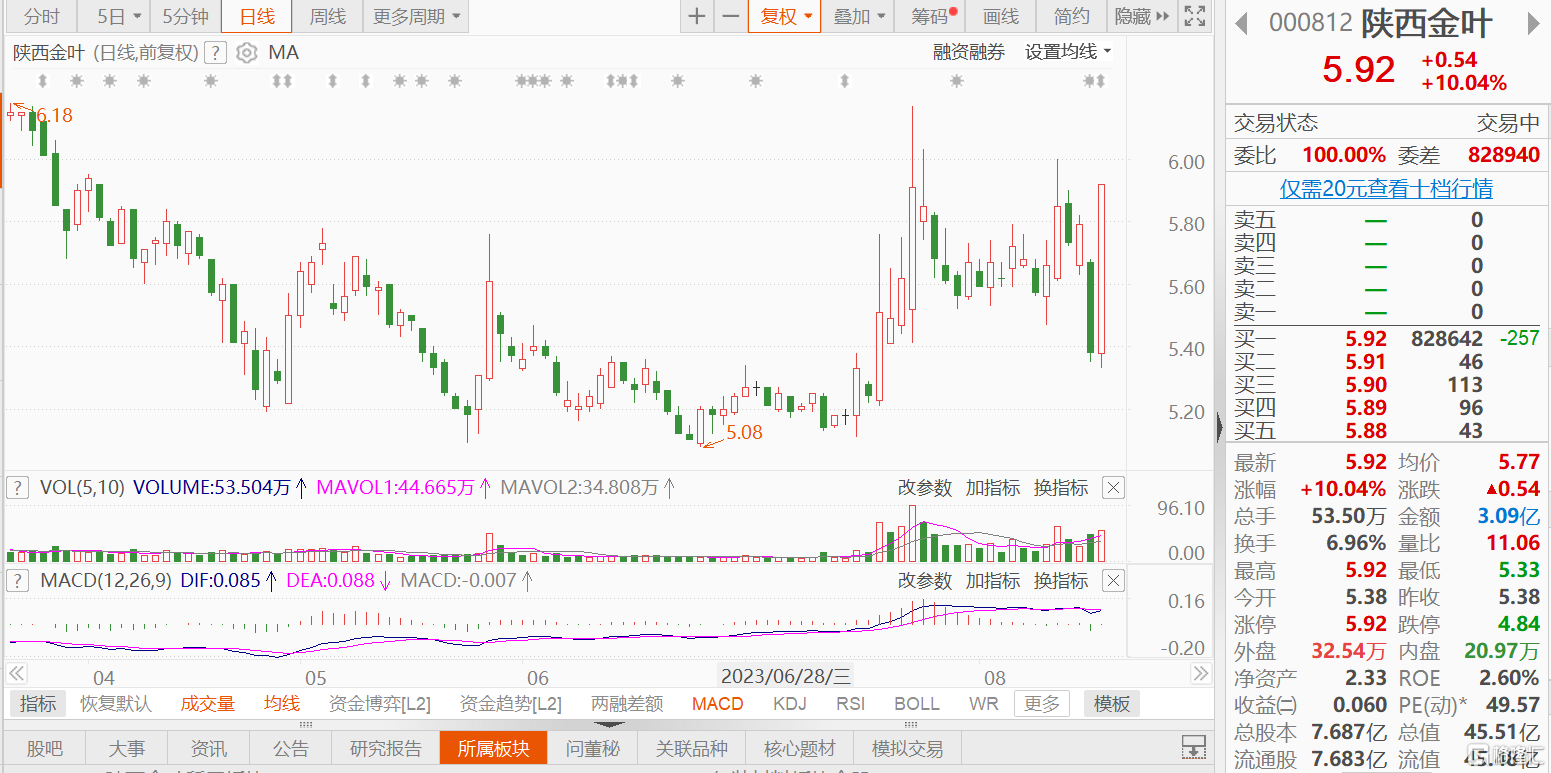The width and height of the screenshot is (1551, 773).
Task: Close the VOL indicator panel
Action: (x=1113, y=488)
